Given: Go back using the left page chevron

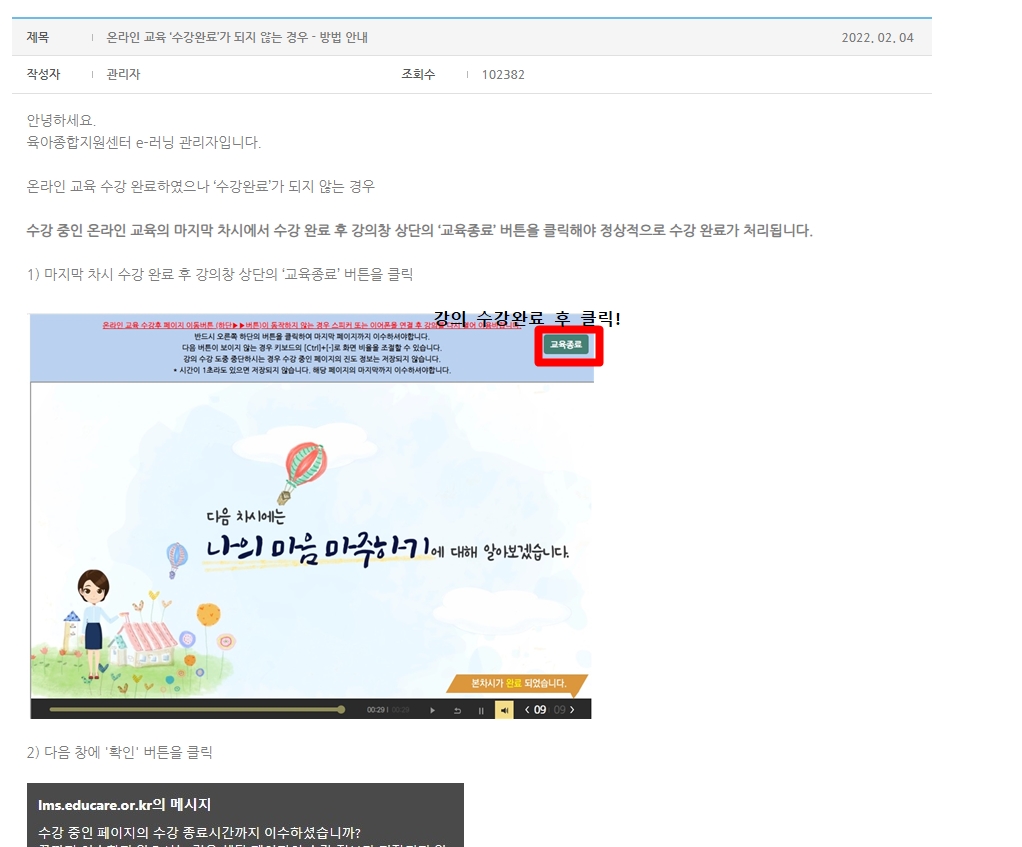Looking at the screenshot, I should (527, 710).
